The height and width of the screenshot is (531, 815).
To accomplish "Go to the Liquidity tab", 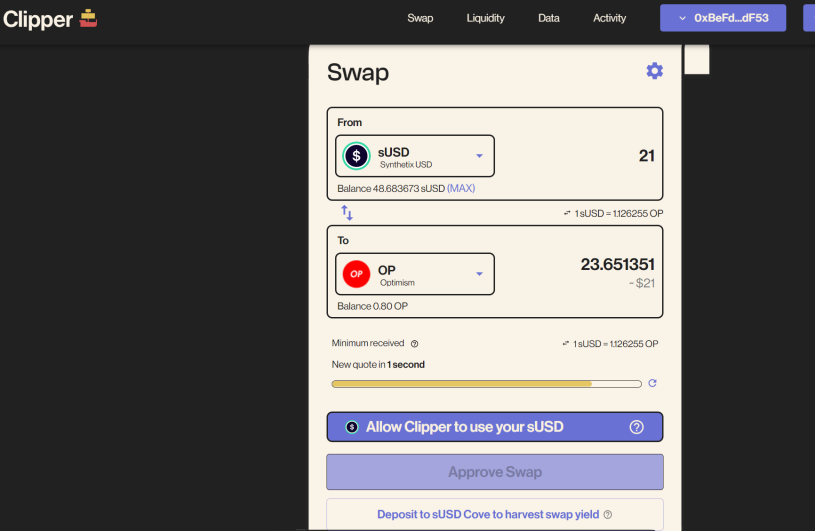I will 485,18.
